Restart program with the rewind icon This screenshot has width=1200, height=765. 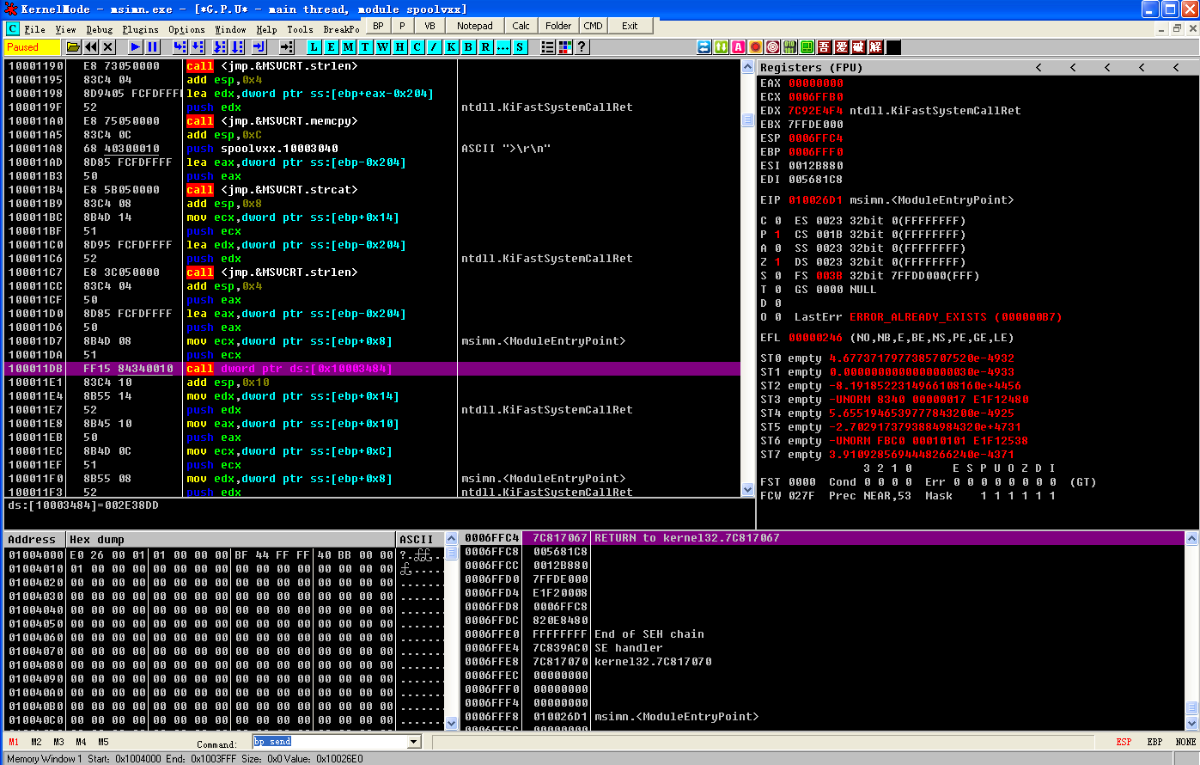pyautogui.click(x=90, y=47)
